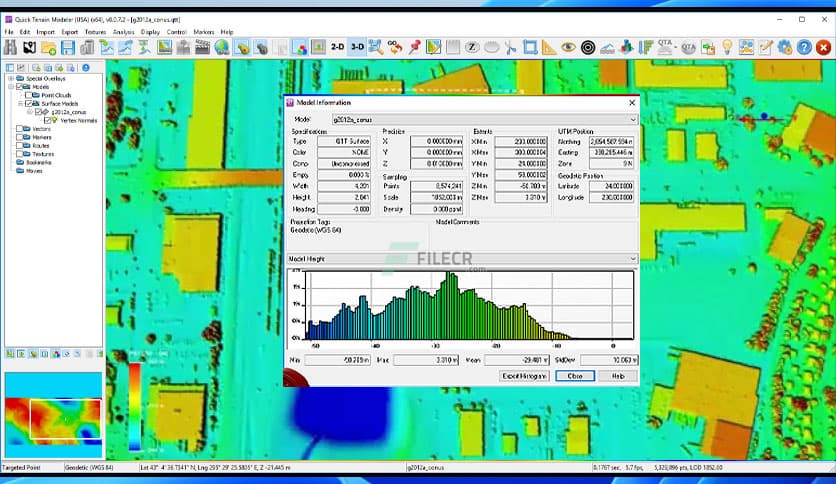
Task: Open the map marker icon in toolbar
Action: click(29, 47)
